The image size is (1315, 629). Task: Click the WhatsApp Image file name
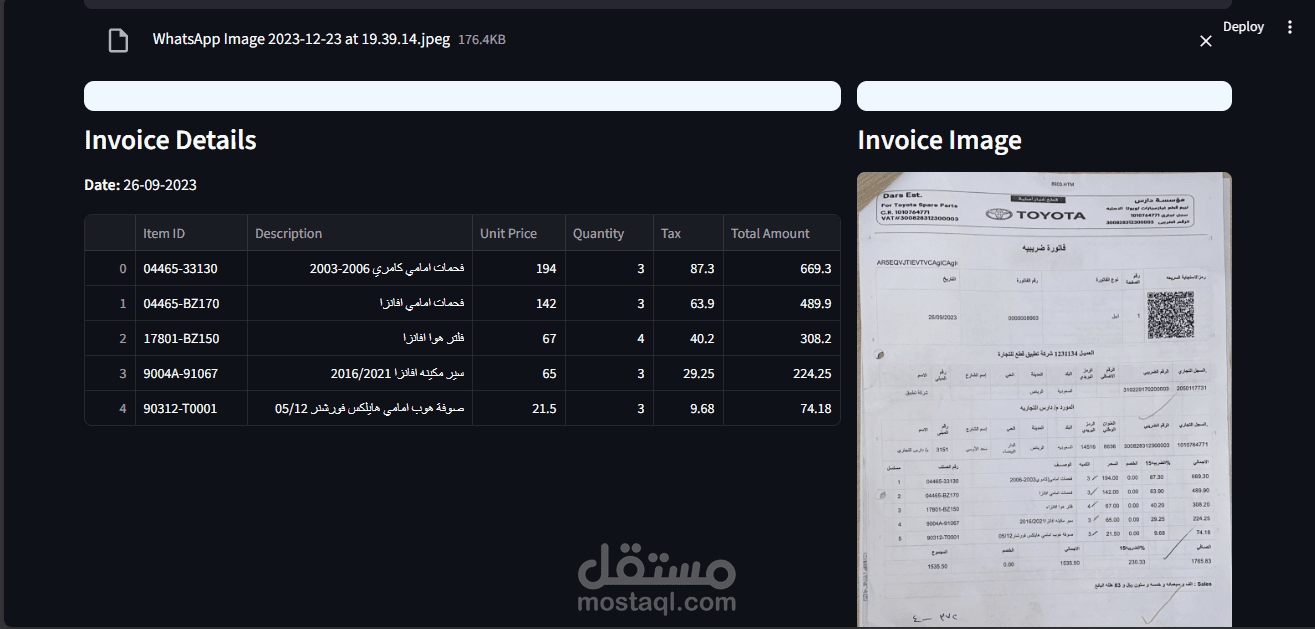(302, 39)
